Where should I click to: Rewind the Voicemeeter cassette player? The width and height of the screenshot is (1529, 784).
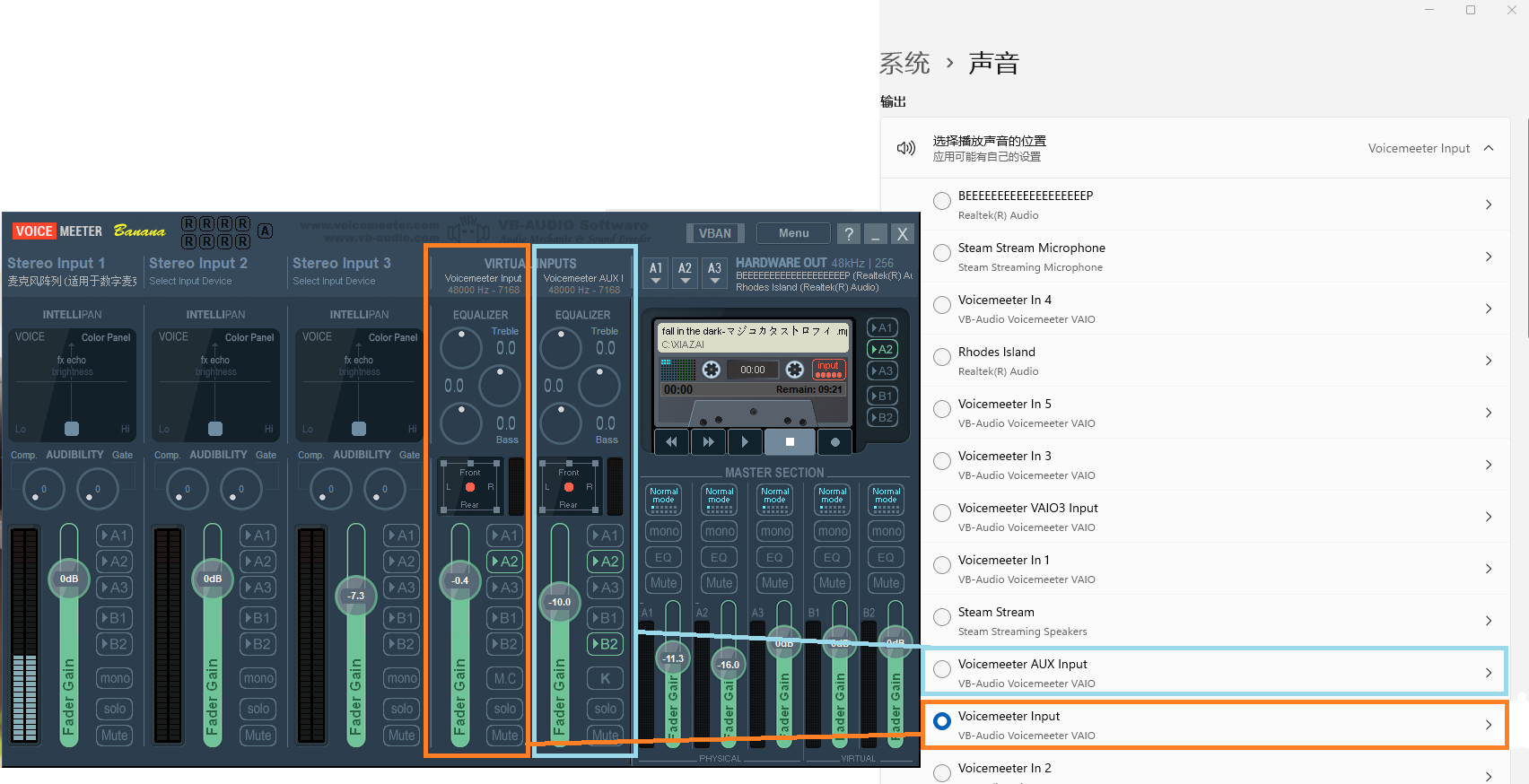671,441
